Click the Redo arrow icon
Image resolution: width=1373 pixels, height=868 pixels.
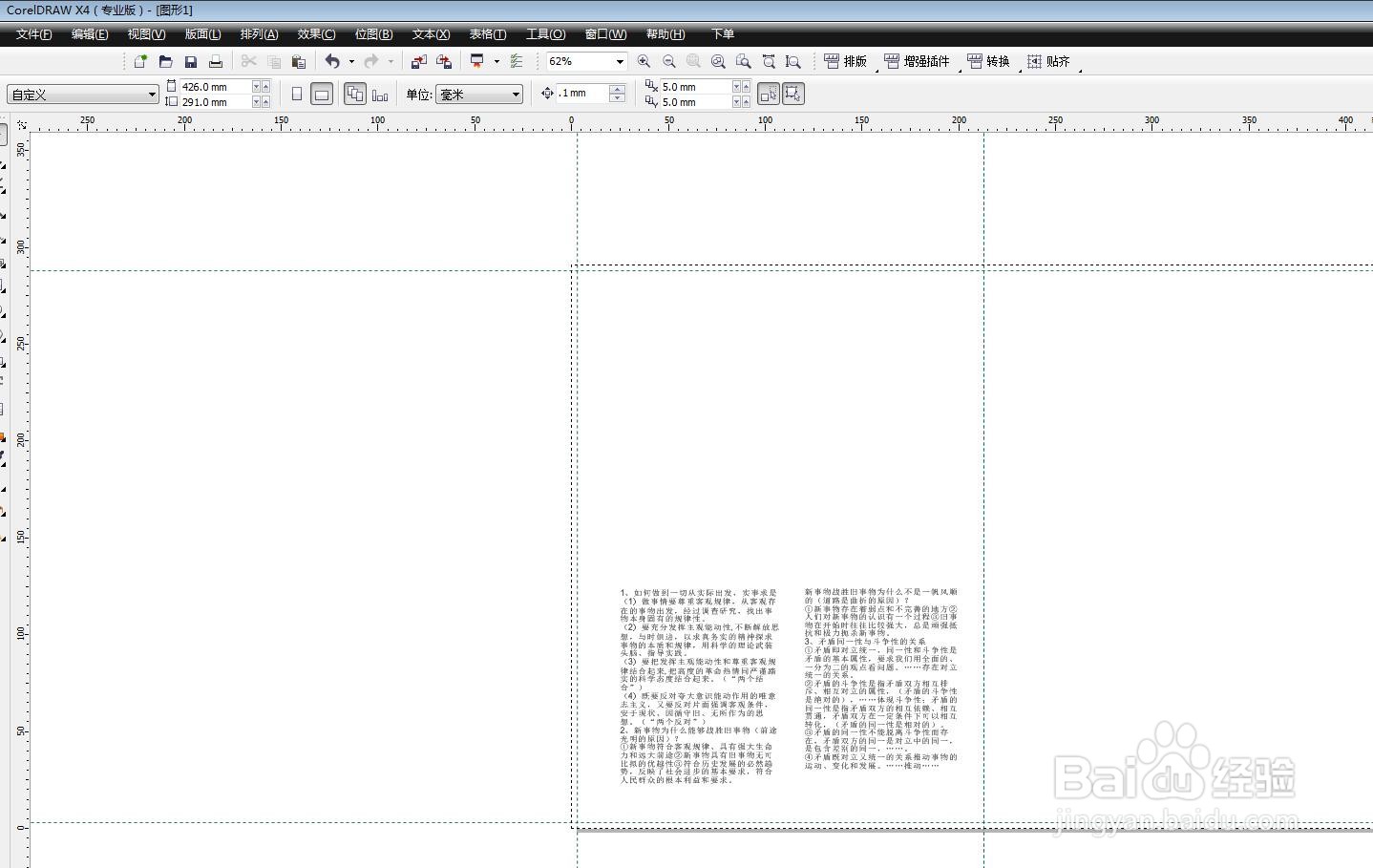tap(371, 61)
